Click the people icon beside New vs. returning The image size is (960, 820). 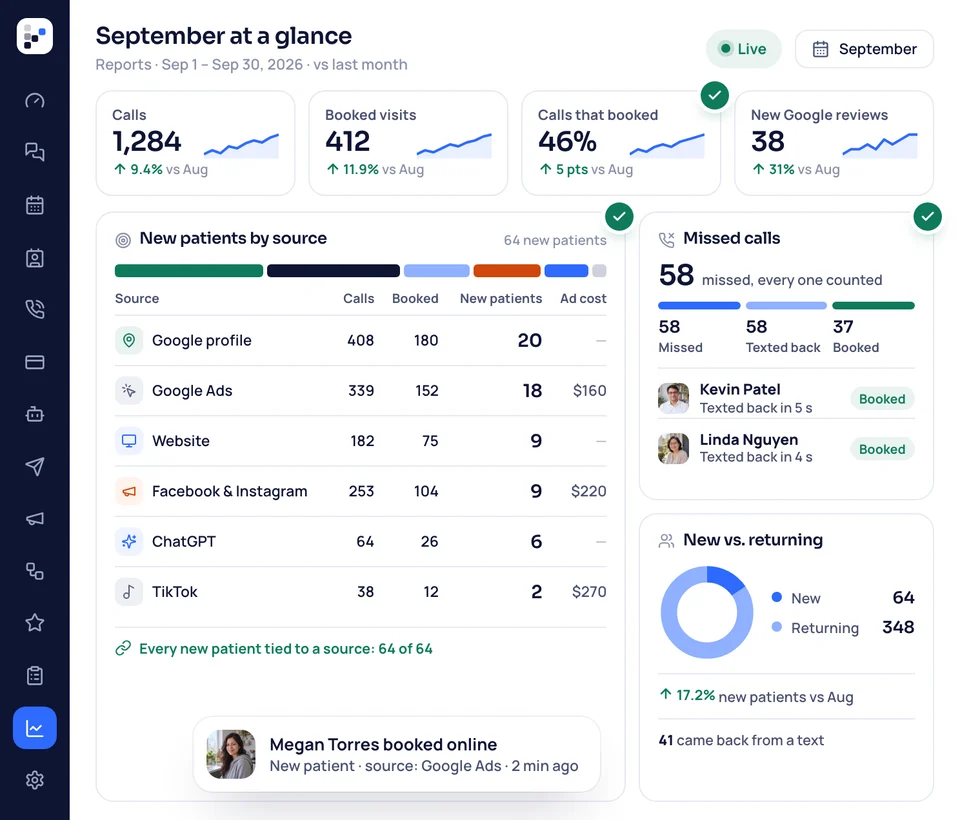pos(667,541)
